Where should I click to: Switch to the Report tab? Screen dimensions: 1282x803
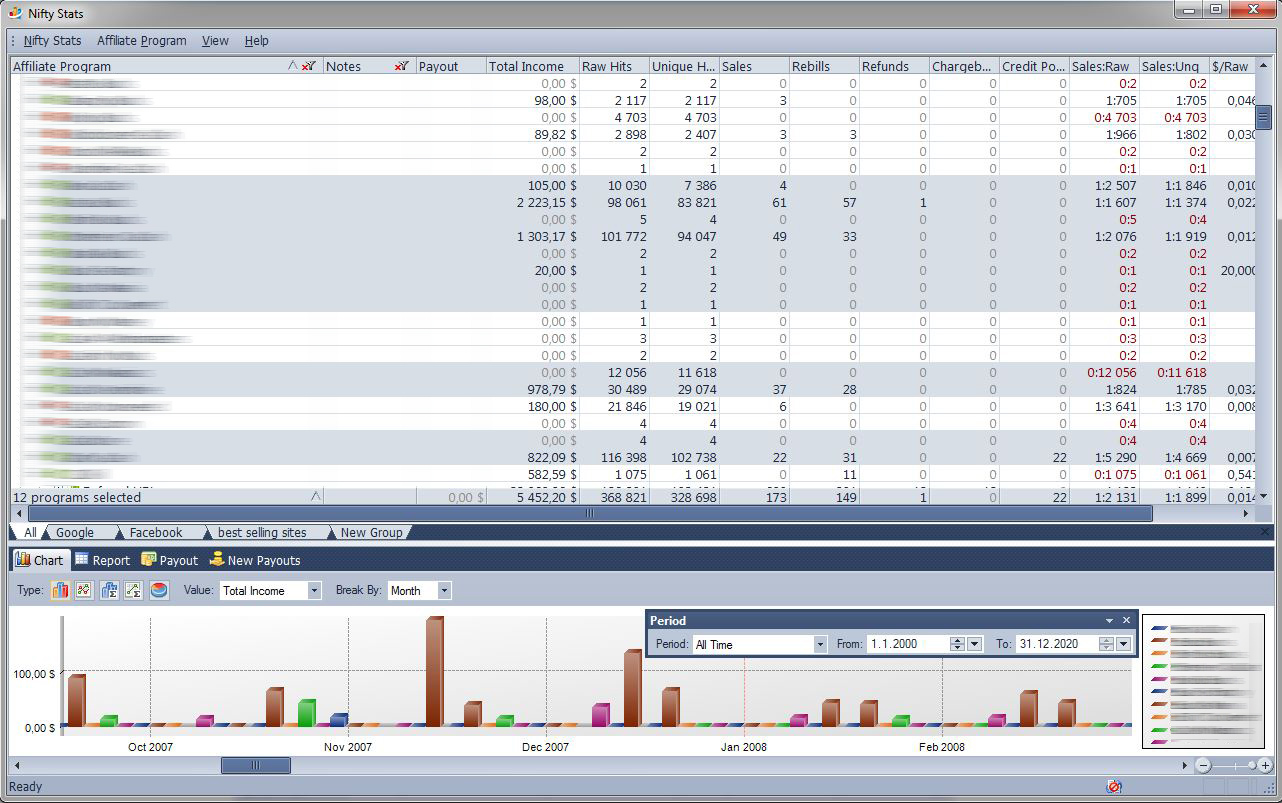tap(102, 560)
